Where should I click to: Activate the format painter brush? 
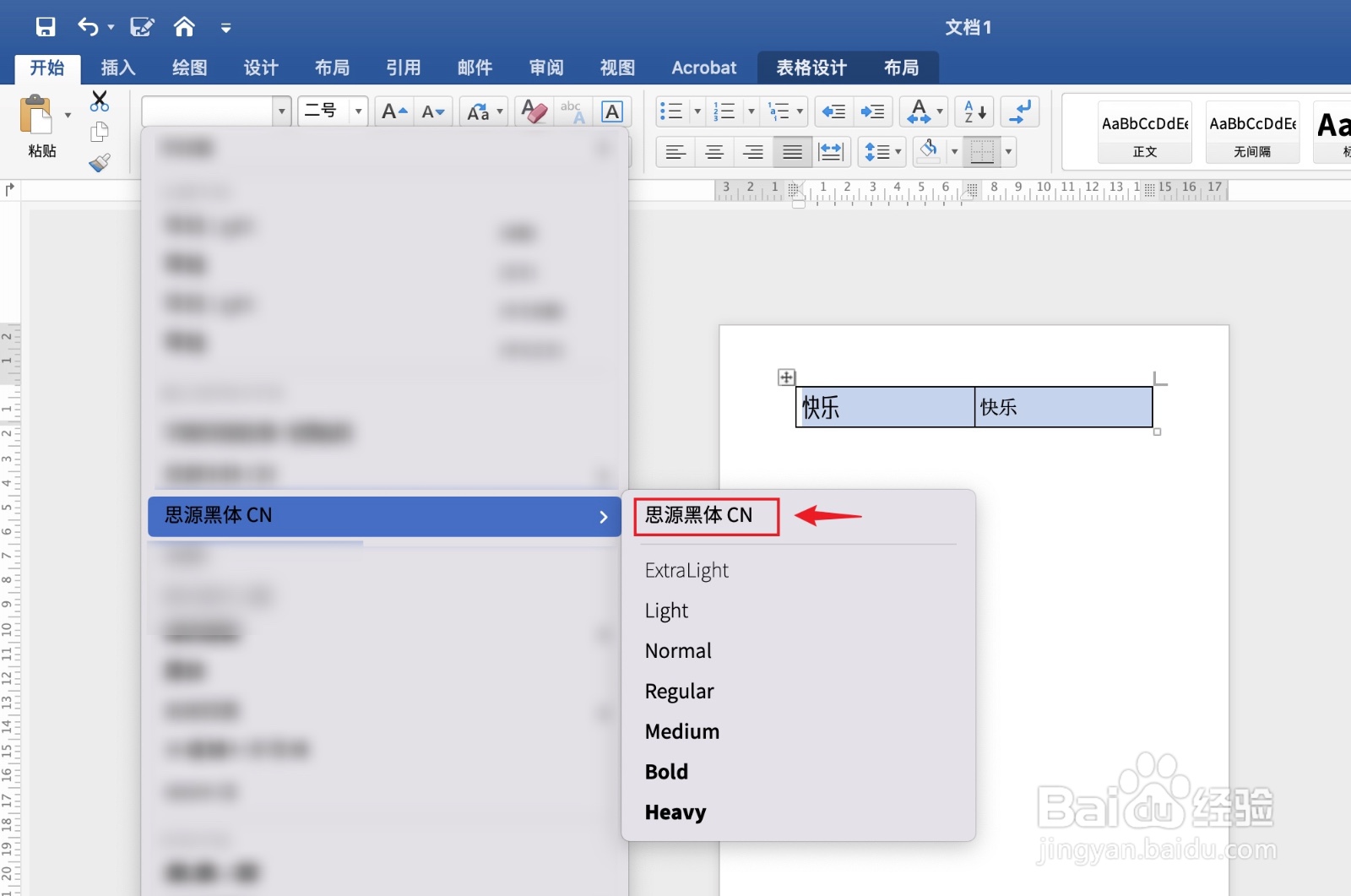pos(100,162)
